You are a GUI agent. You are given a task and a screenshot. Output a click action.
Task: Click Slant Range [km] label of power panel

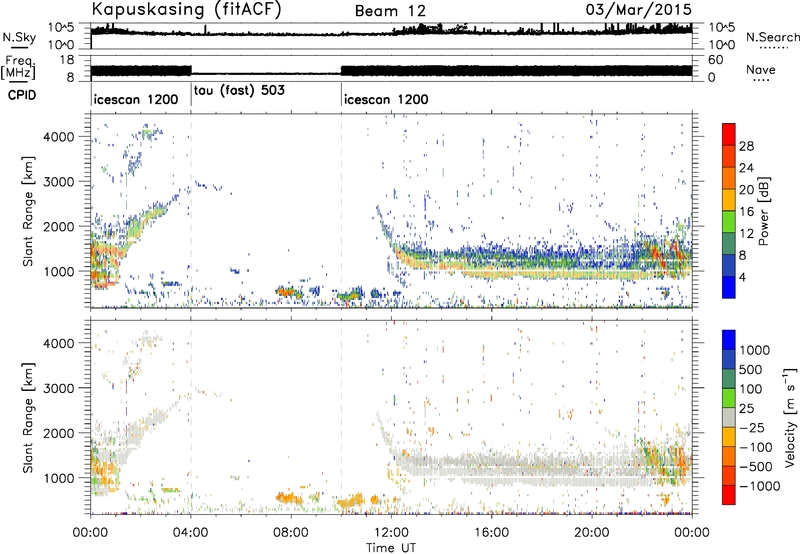pyautogui.click(x=28, y=211)
